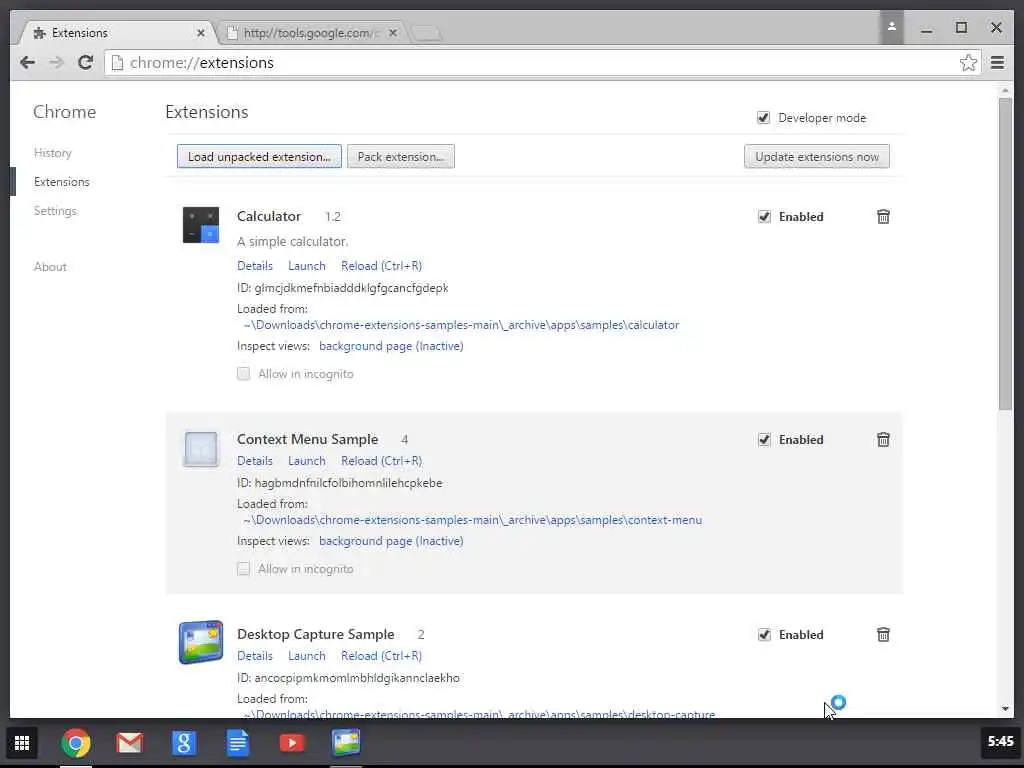Click the scrollbar down arrow

pyautogui.click(x=1005, y=709)
